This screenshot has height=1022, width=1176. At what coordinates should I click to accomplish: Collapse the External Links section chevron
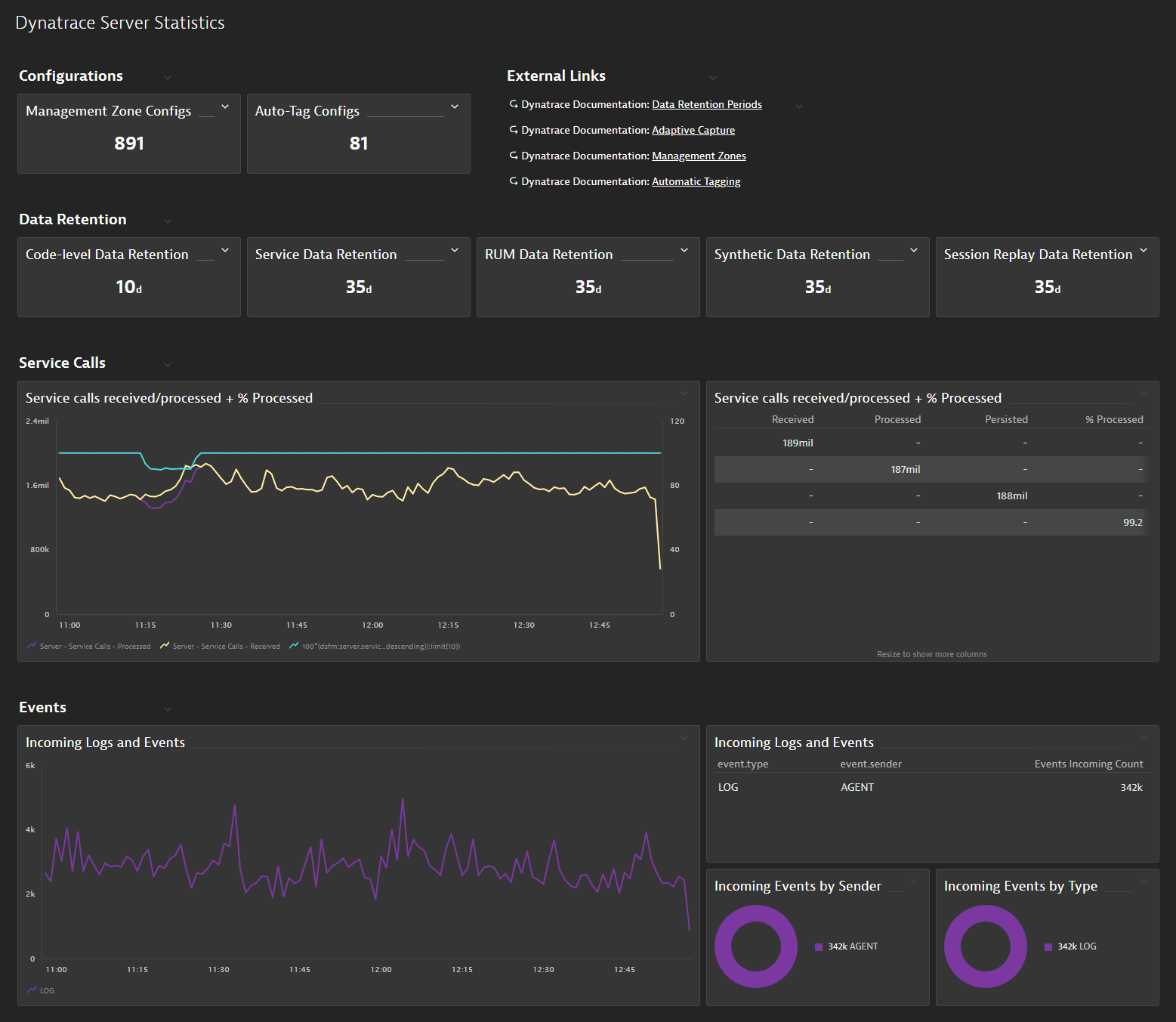(x=713, y=78)
